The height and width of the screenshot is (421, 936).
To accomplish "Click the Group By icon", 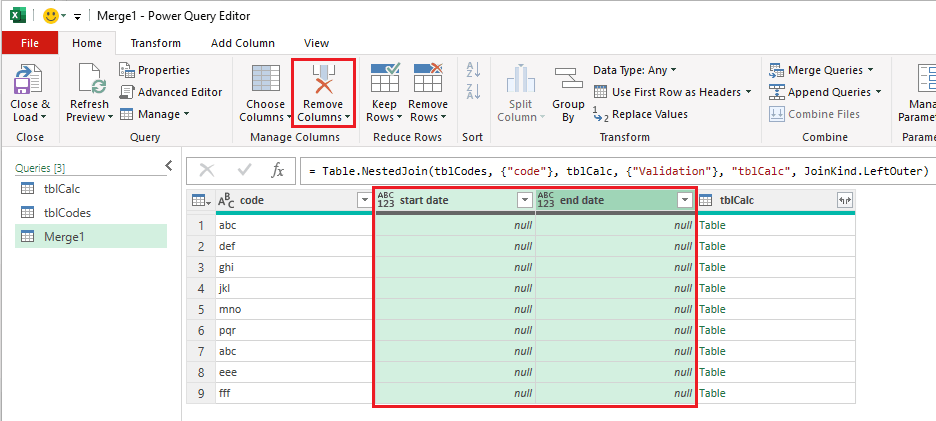I will coord(568,78).
